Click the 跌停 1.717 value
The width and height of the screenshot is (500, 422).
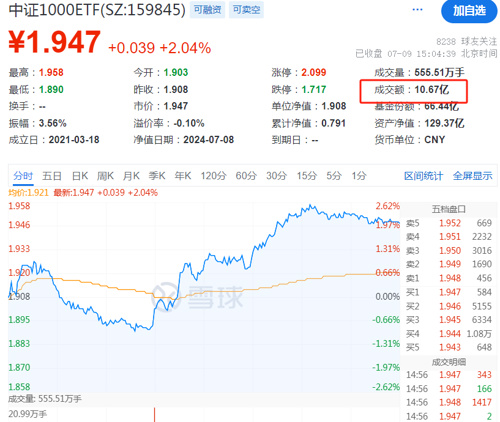314,89
